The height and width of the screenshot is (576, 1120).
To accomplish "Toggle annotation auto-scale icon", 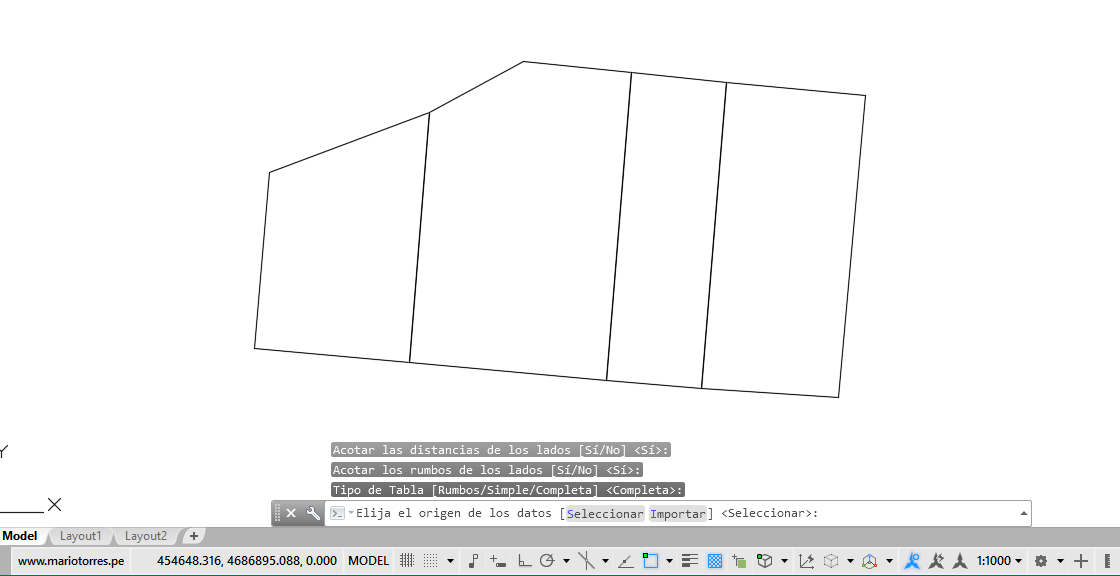I will tap(936, 561).
